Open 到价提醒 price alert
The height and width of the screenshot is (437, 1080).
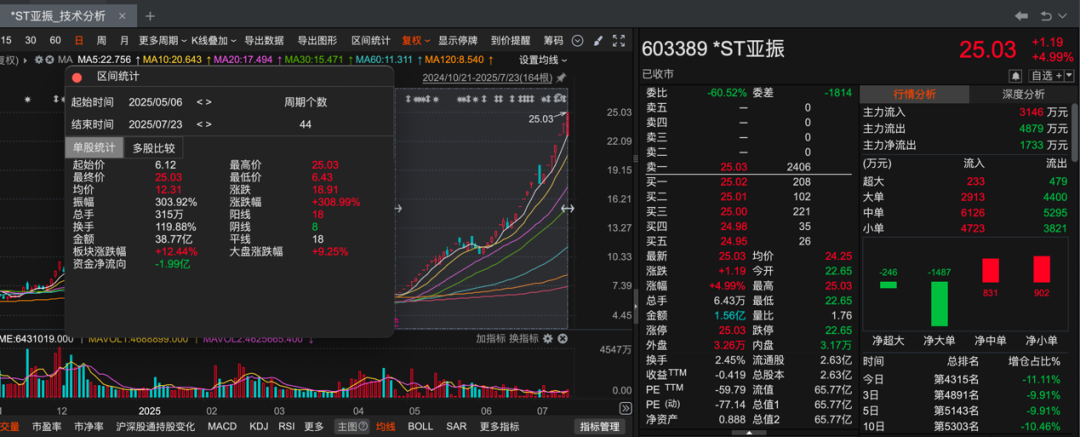[510, 41]
